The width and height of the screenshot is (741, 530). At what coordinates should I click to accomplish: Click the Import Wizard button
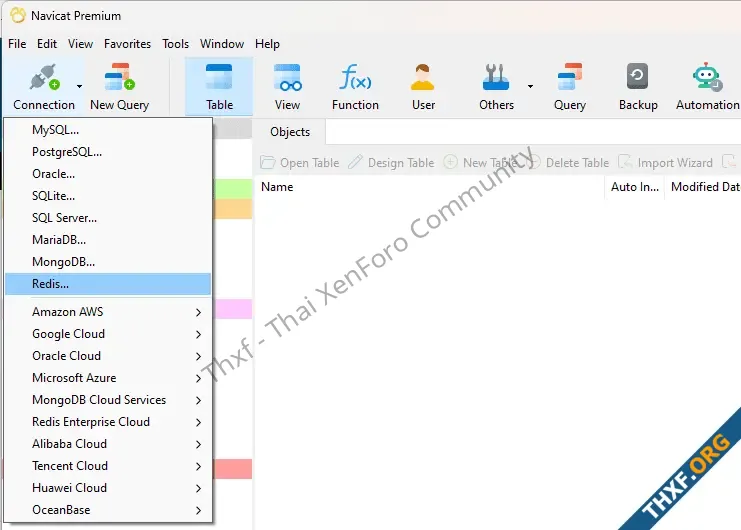[665, 162]
